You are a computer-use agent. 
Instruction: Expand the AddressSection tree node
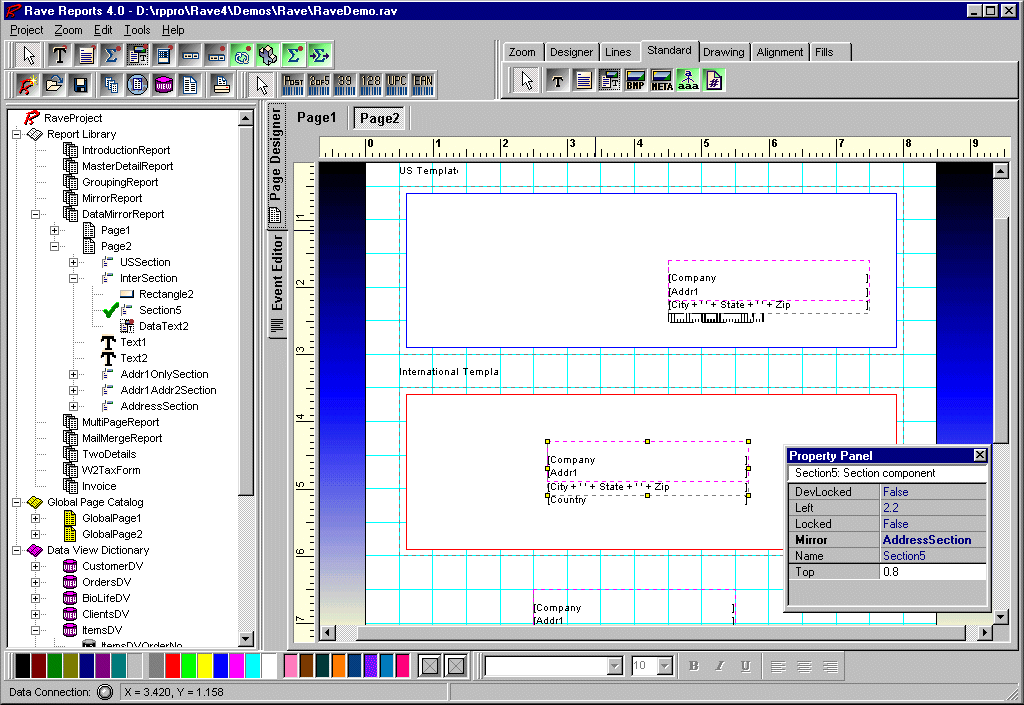[x=74, y=407]
